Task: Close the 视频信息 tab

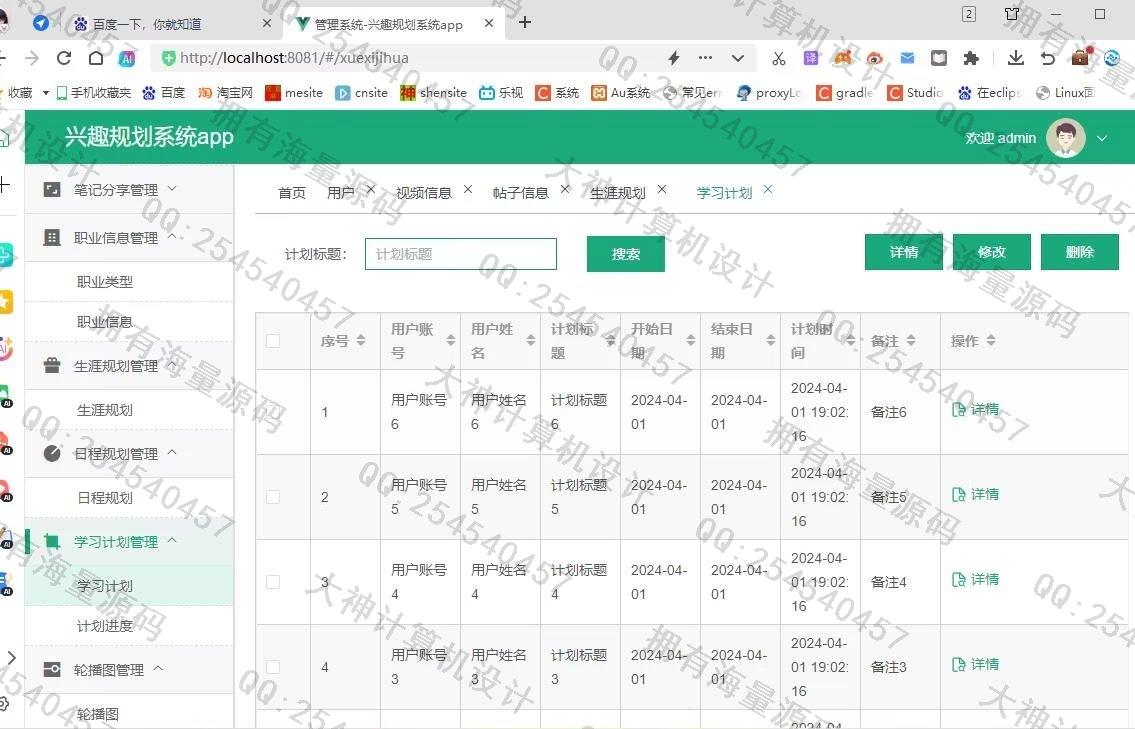Action: [x=468, y=190]
